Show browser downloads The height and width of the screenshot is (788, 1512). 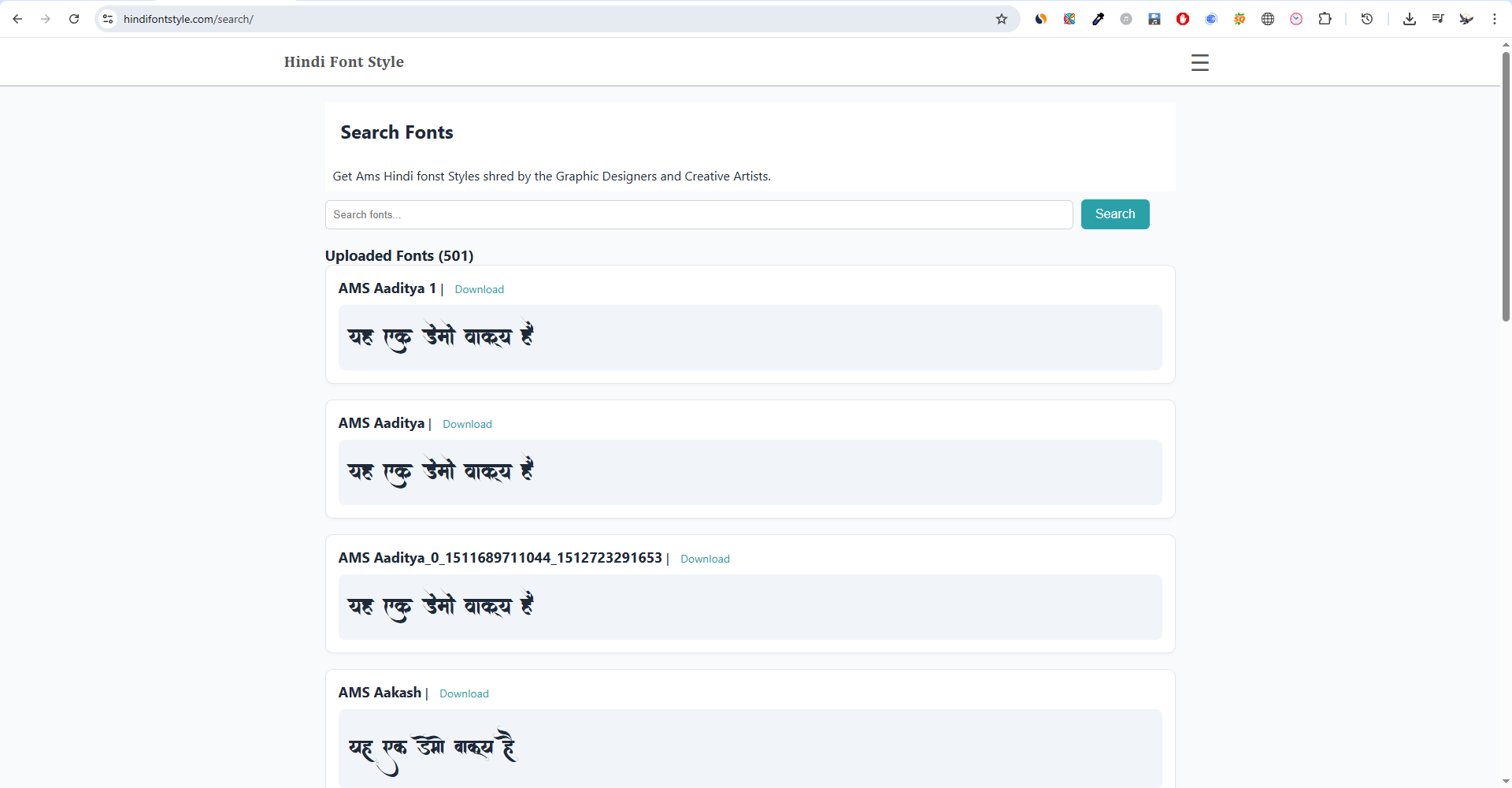(x=1410, y=19)
